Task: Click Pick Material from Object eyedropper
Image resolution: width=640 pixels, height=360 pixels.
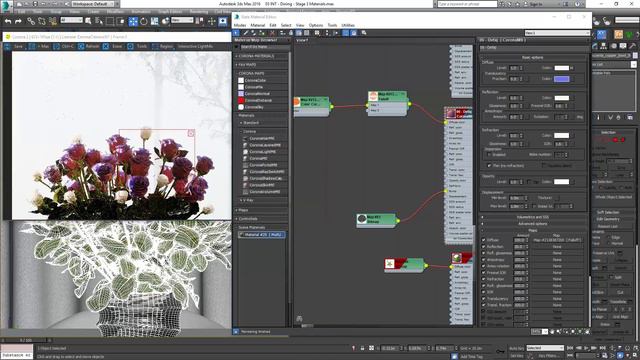Action: pos(246,33)
